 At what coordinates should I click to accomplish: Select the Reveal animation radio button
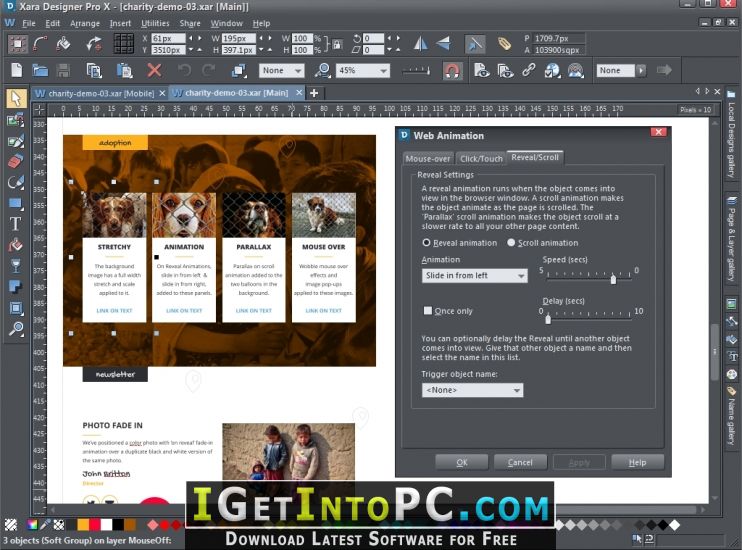pos(427,242)
